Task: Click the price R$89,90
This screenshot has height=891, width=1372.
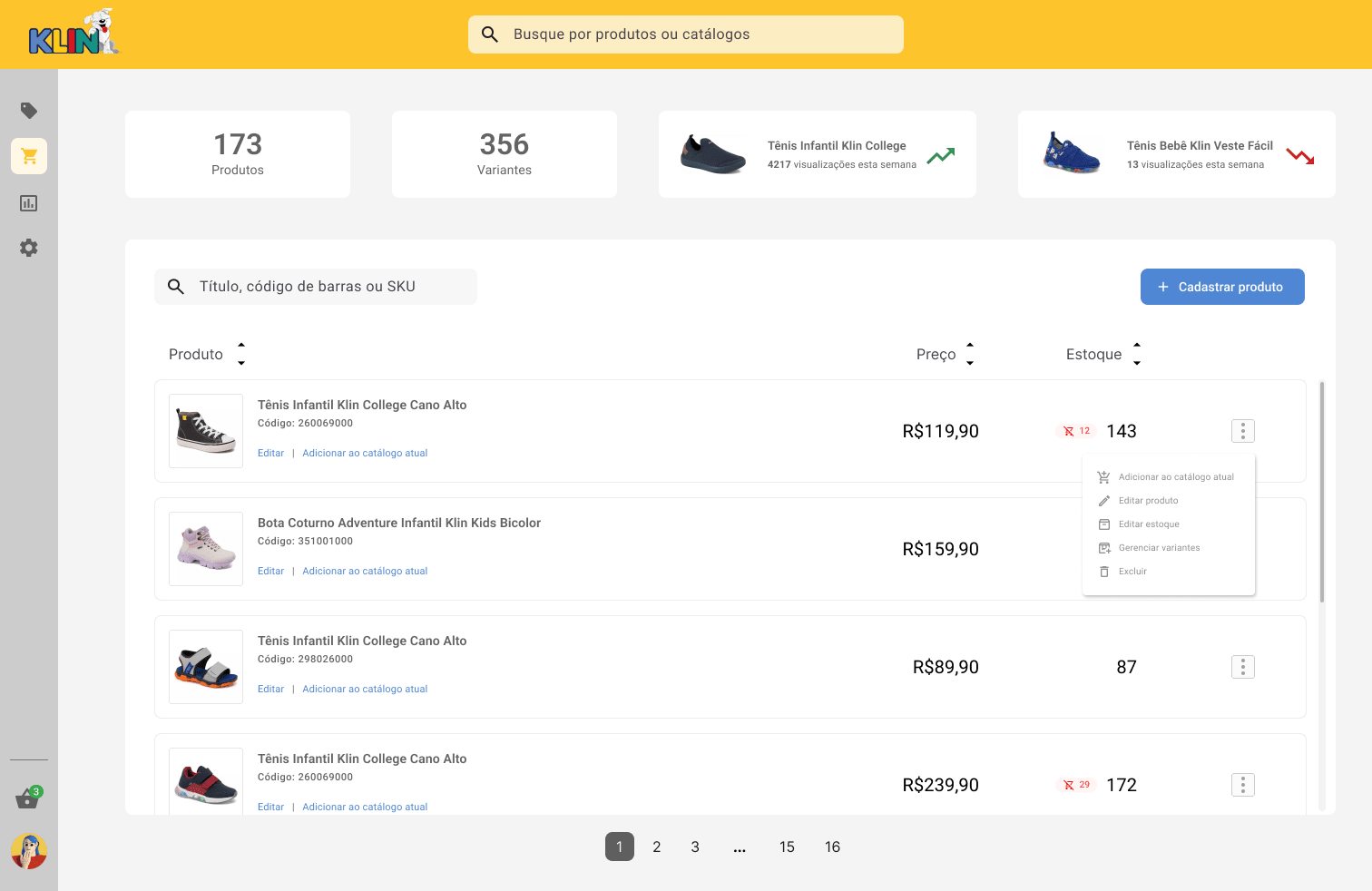Action: [946, 667]
